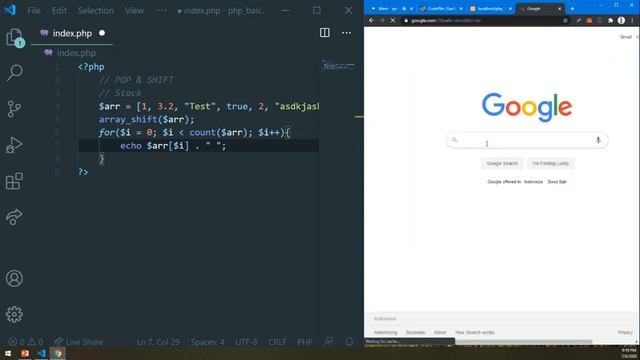Click the horizontal scrollbar in Chrome
The image size is (640, 360).
pos(524,342)
